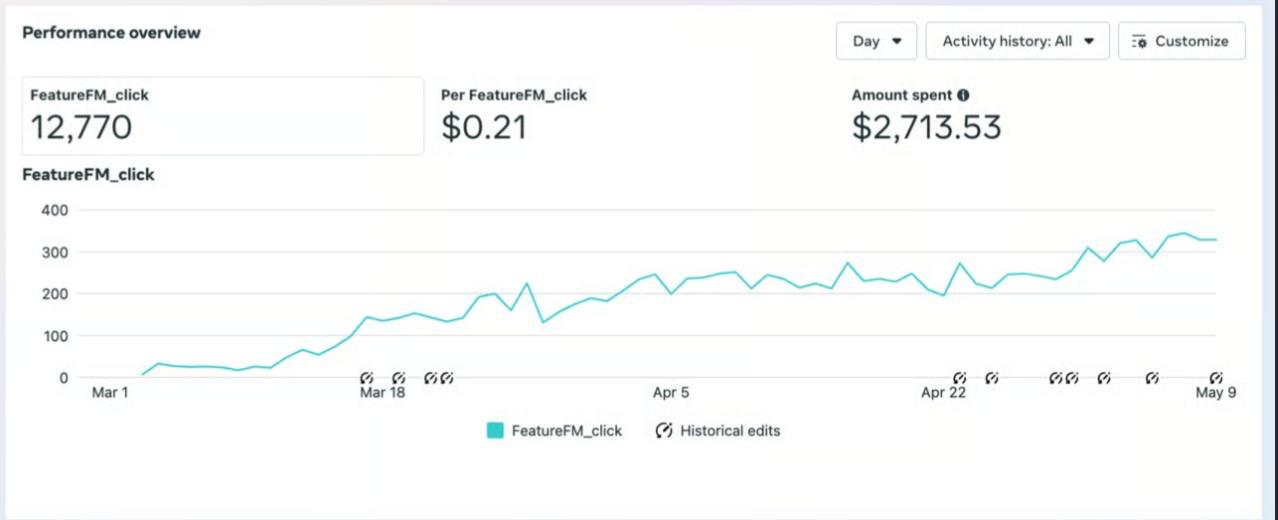Click the historical edit marker above May 9
Viewport: 1278px width, 520px height.
click(x=1216, y=378)
